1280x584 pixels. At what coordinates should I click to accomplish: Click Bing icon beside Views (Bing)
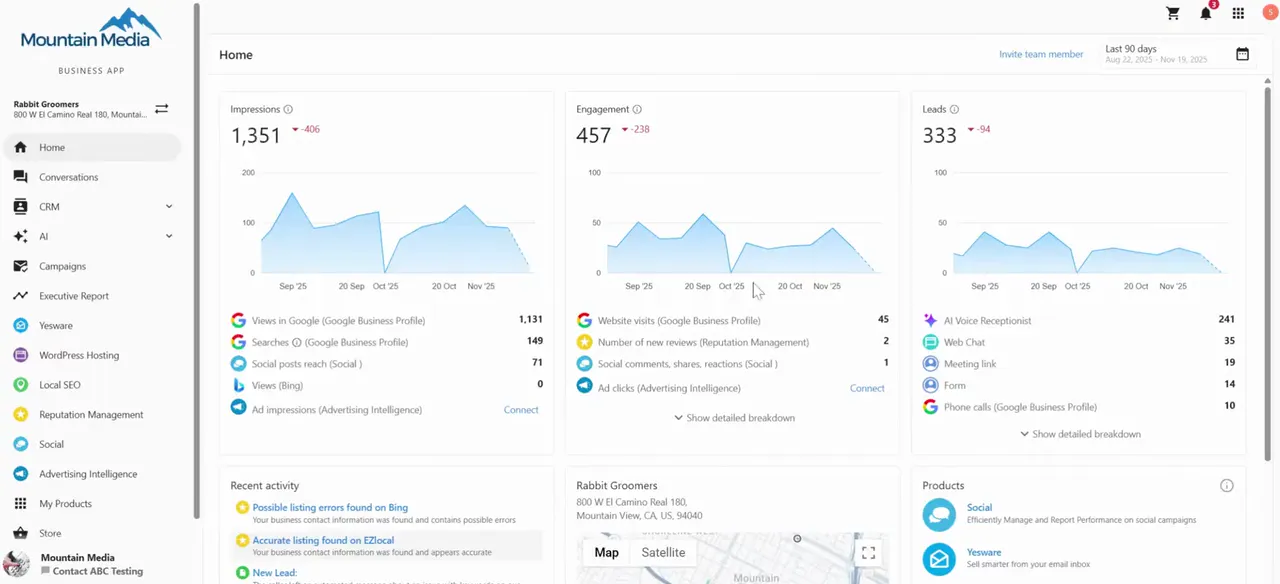click(x=238, y=385)
